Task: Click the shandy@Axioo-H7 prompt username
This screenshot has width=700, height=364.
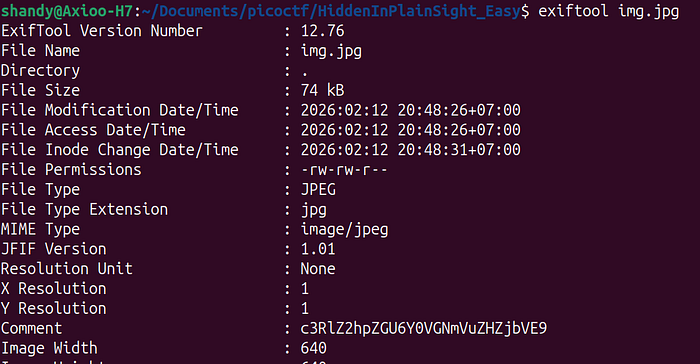Action: [67, 11]
